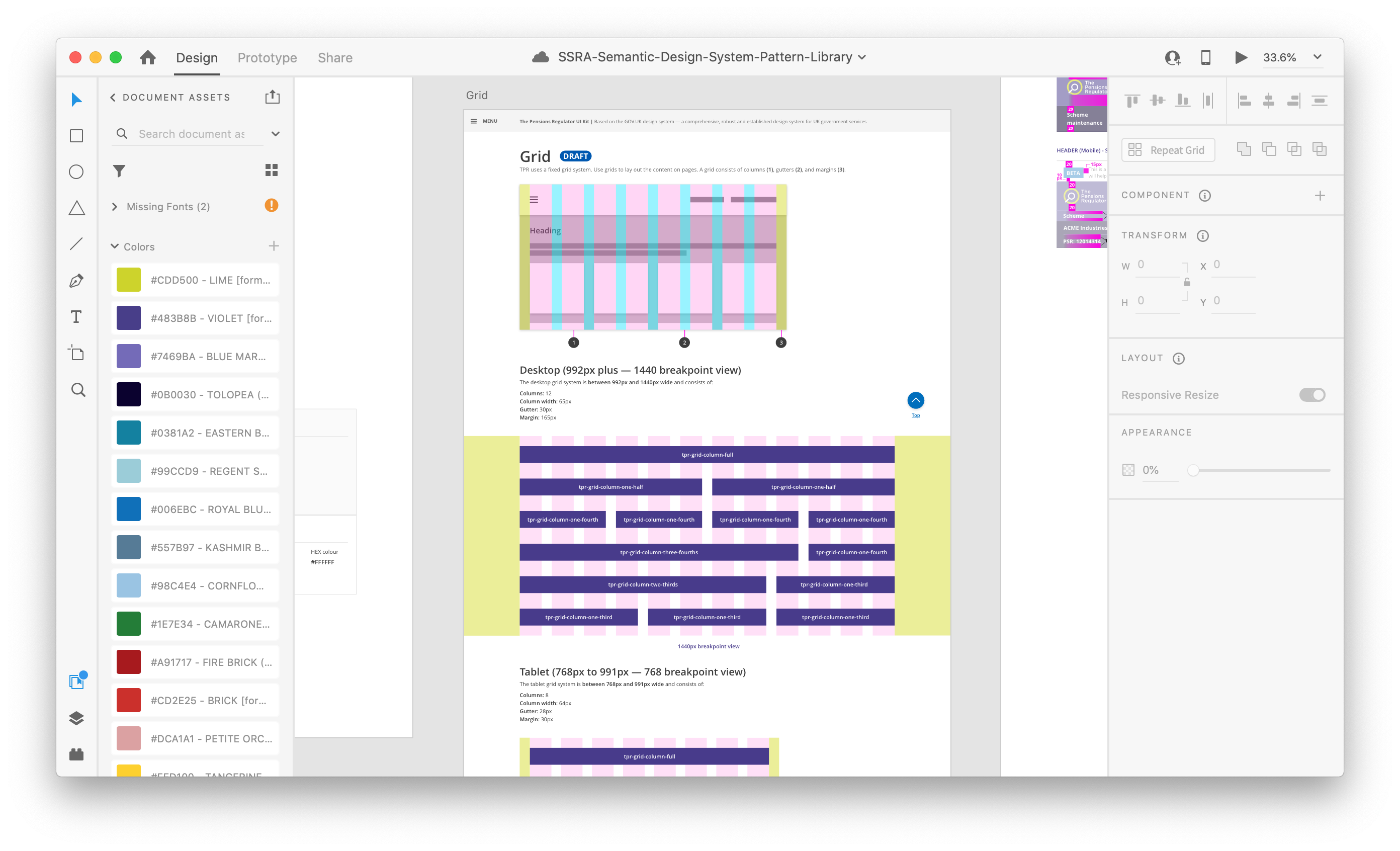Viewport: 1400px width, 851px height.
Task: Switch to the Prototype tab
Action: click(267, 57)
